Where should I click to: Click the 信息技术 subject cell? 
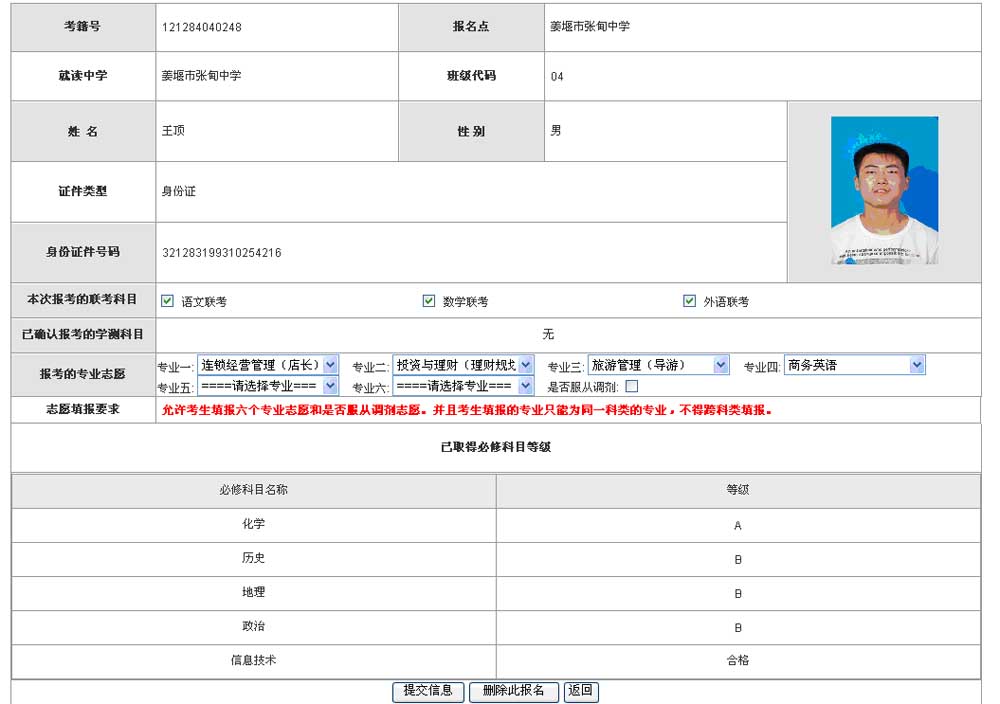254,660
